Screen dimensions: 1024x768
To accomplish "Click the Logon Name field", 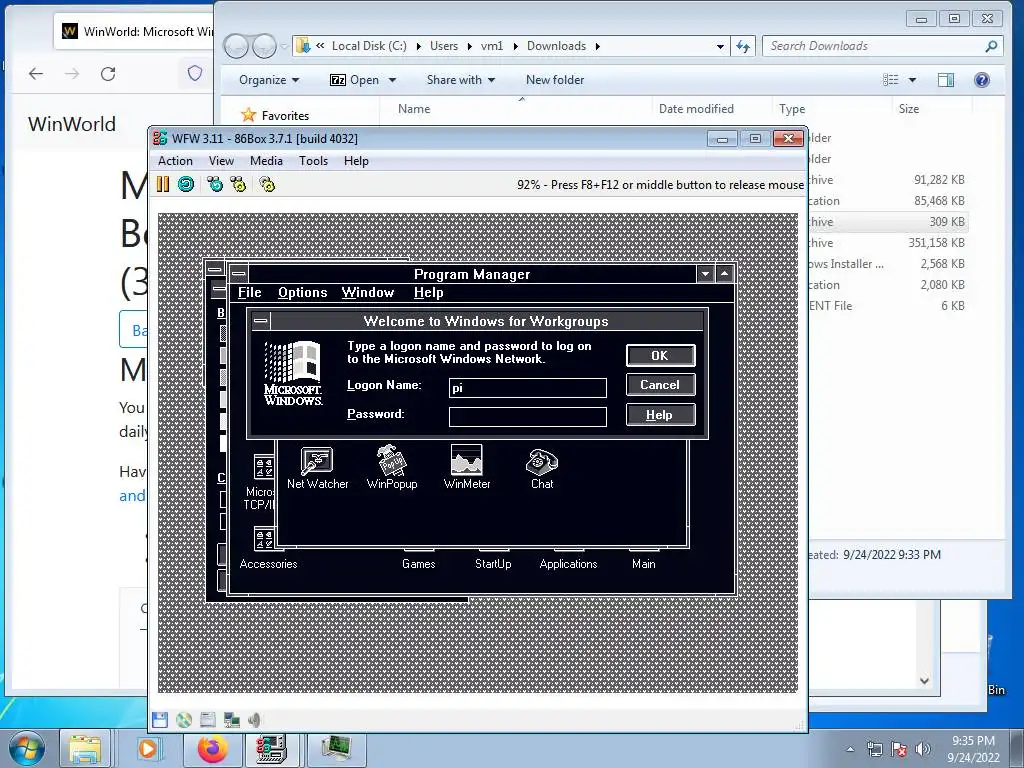I will (528, 388).
